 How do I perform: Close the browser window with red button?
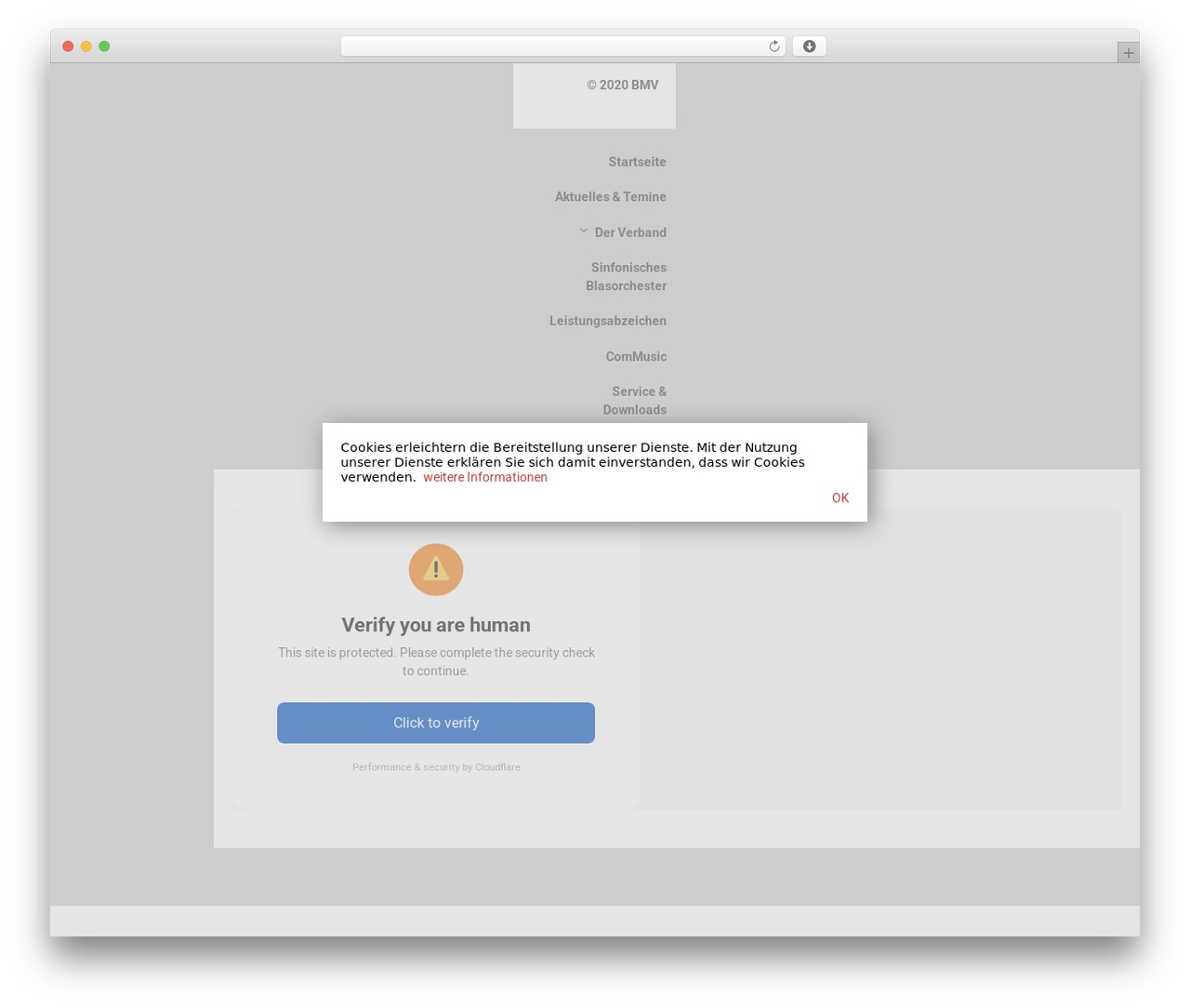point(68,46)
